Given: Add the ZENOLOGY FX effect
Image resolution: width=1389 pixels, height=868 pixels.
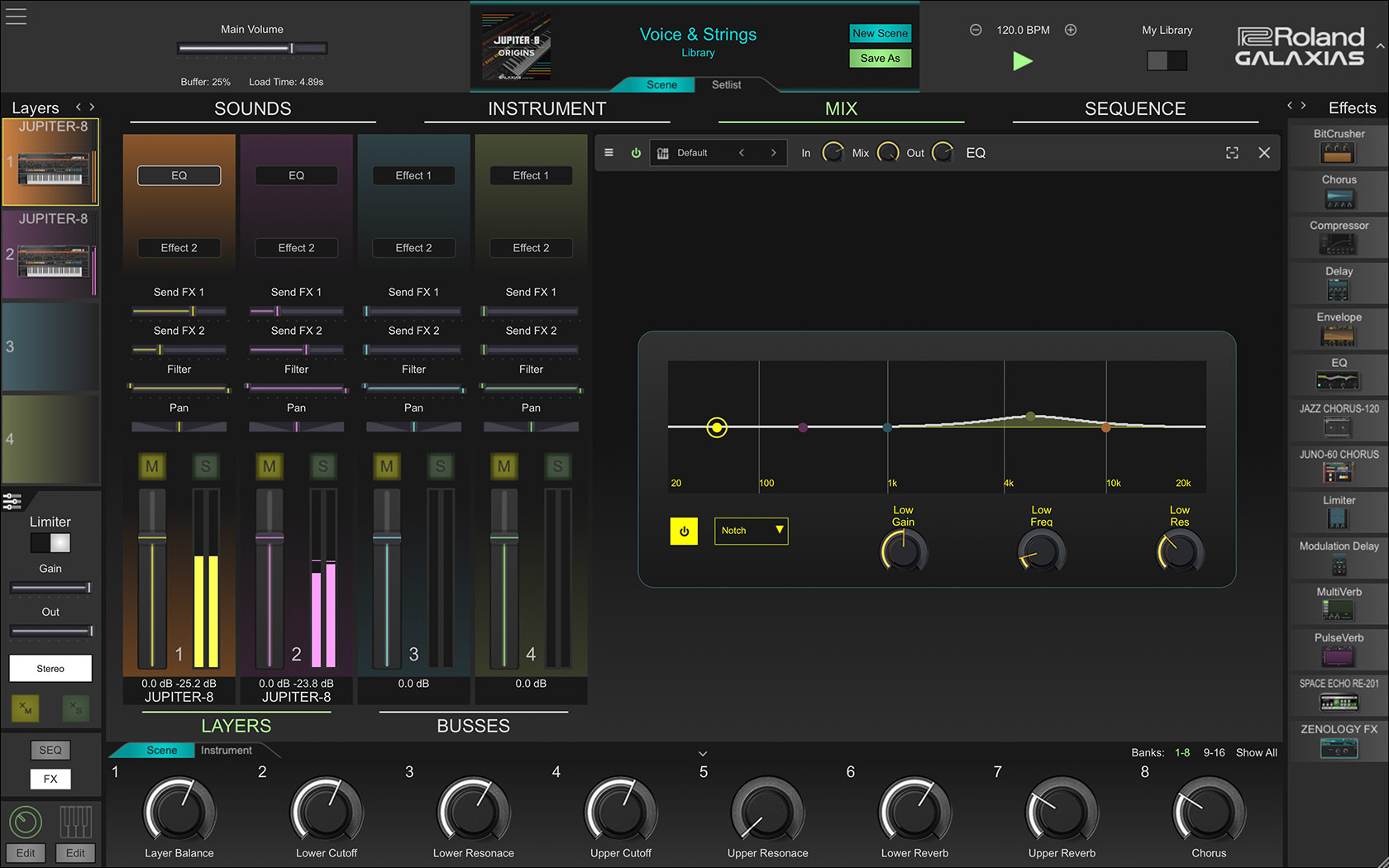Looking at the screenshot, I should pyautogui.click(x=1338, y=741).
